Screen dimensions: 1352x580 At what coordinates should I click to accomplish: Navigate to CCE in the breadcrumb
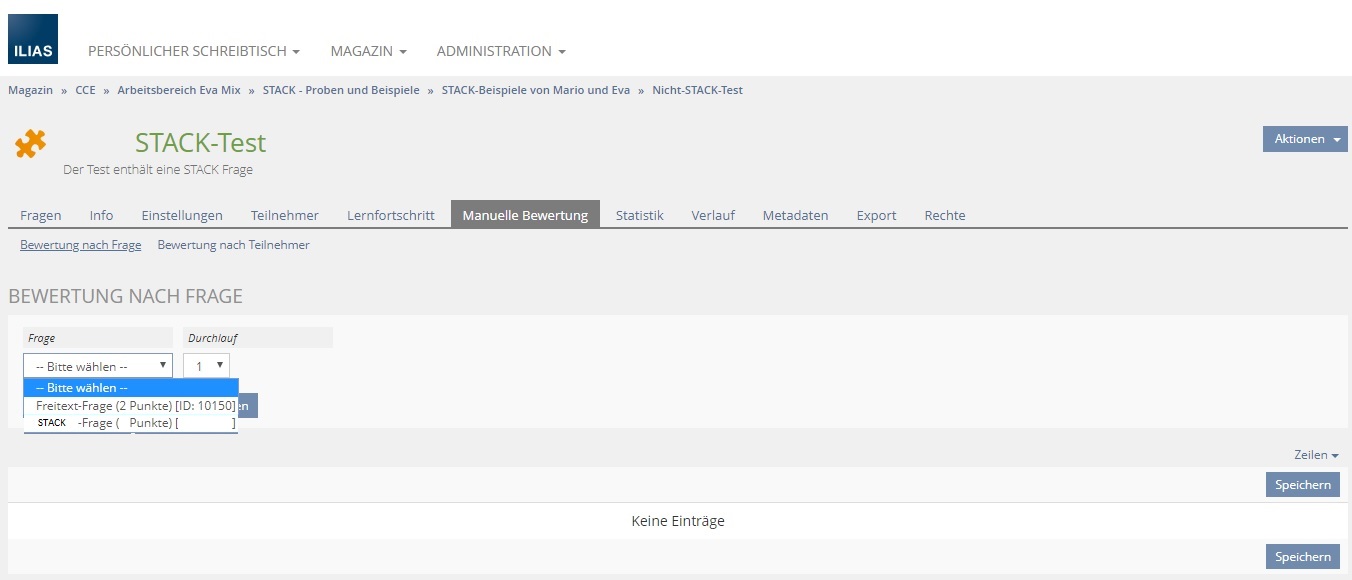pos(85,90)
